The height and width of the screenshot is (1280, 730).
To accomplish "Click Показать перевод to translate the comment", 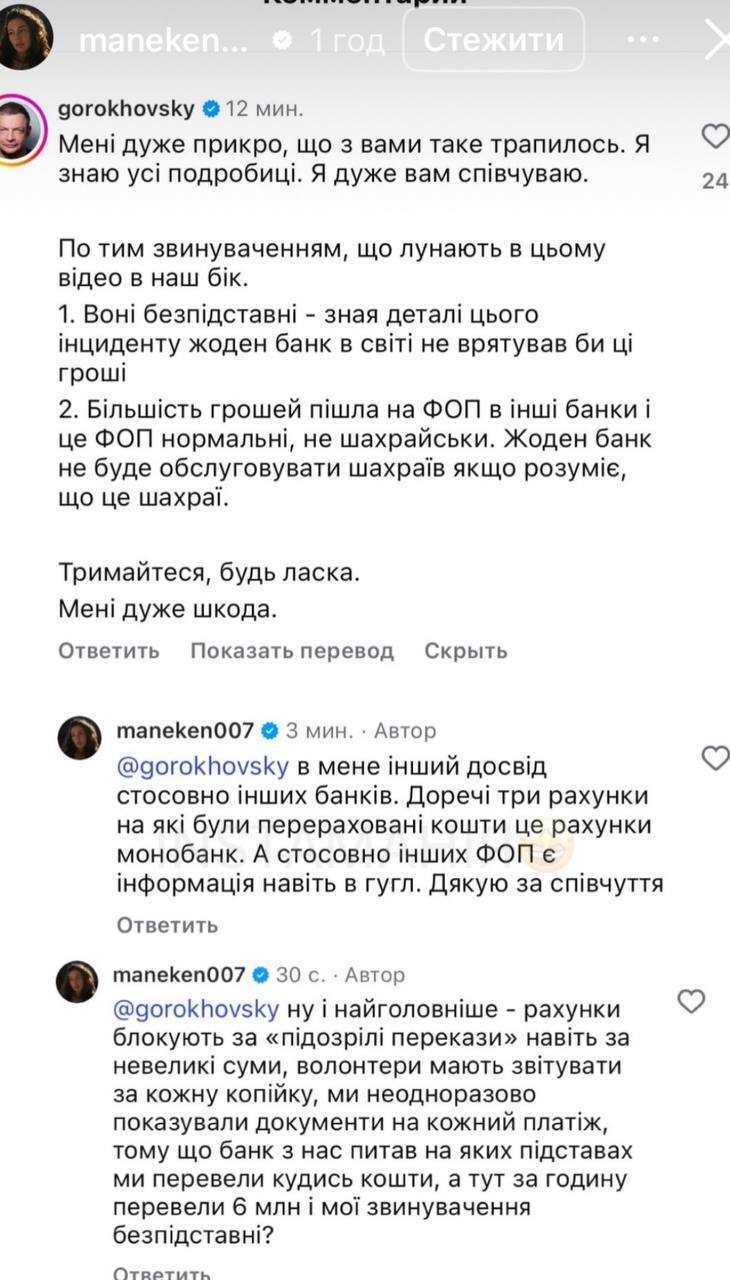I will (292, 651).
